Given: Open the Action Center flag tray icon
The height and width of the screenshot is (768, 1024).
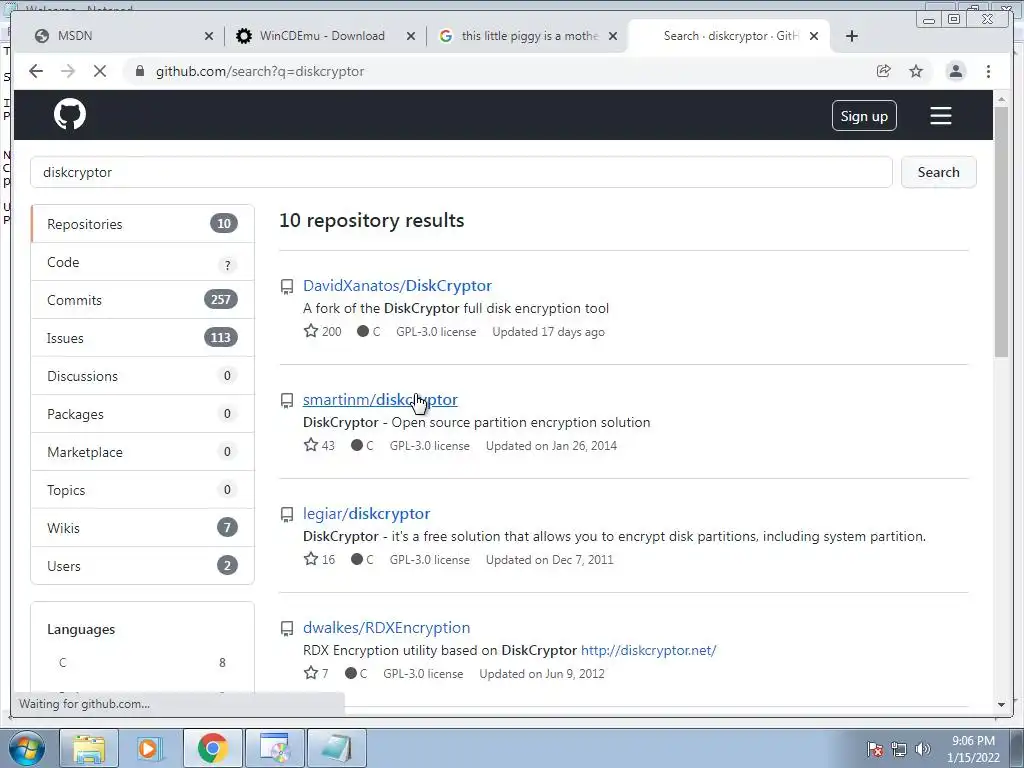Looking at the screenshot, I should tap(875, 749).
